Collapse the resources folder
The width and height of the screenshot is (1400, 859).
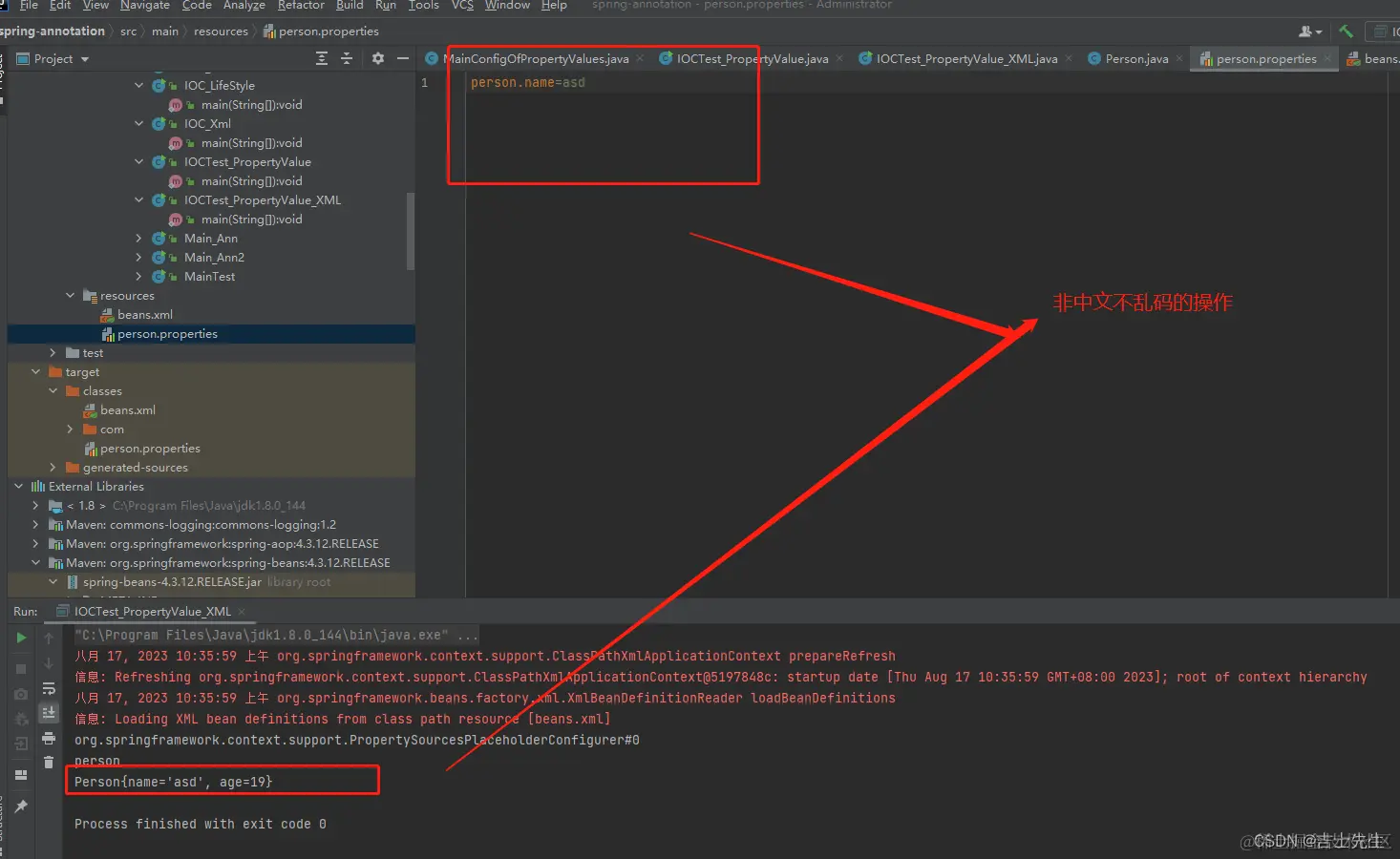pyautogui.click(x=70, y=296)
